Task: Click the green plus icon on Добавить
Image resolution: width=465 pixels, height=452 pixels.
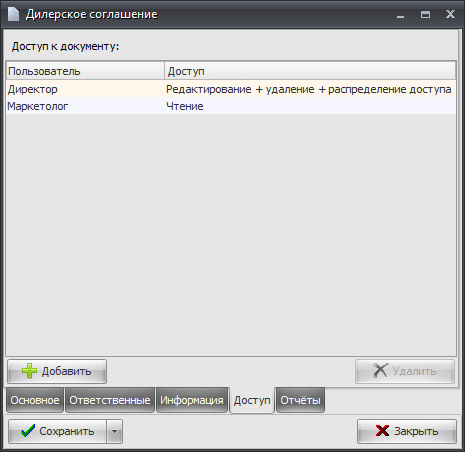Action: click(x=29, y=371)
